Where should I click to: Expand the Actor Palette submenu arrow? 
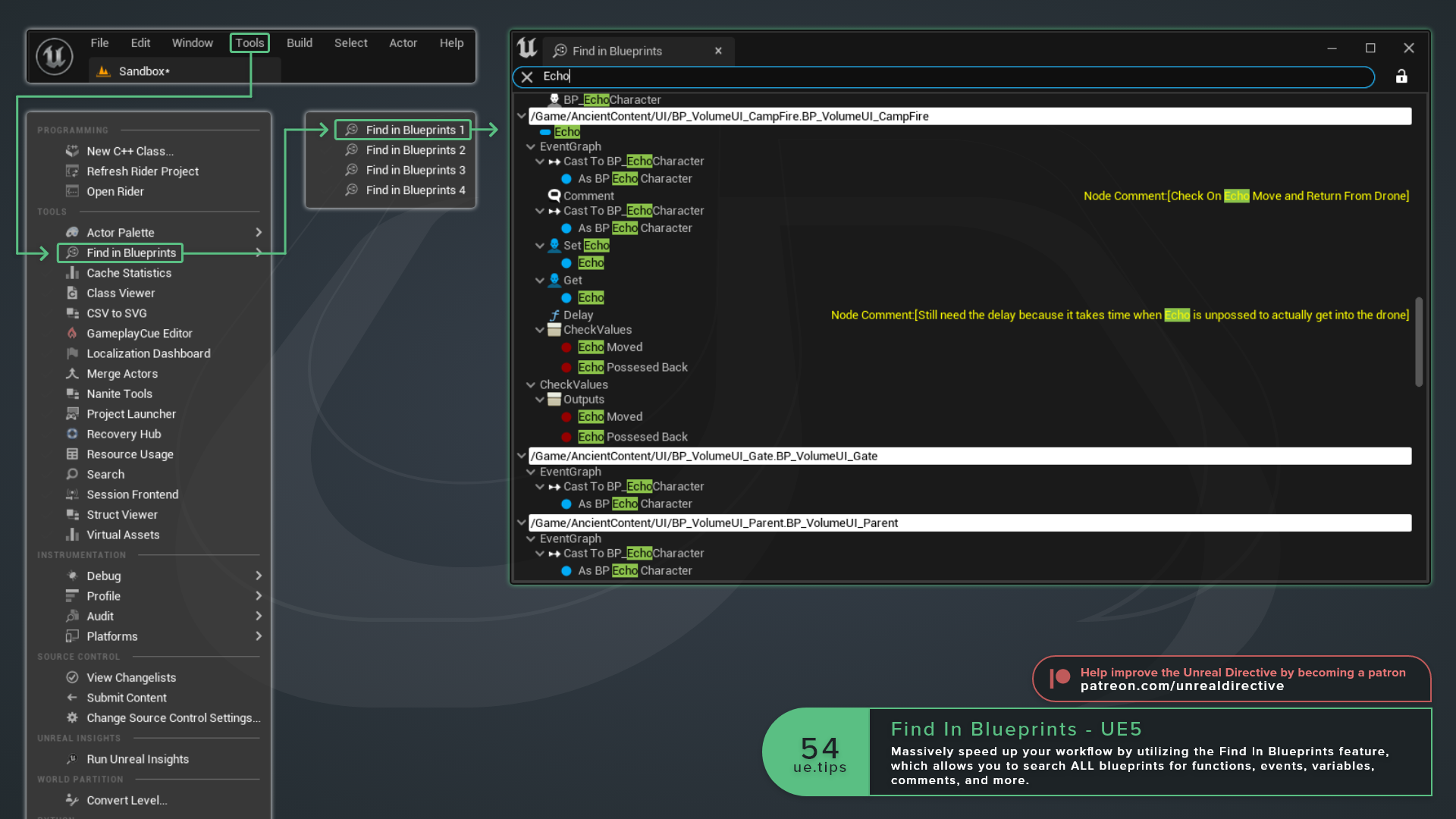(x=259, y=233)
